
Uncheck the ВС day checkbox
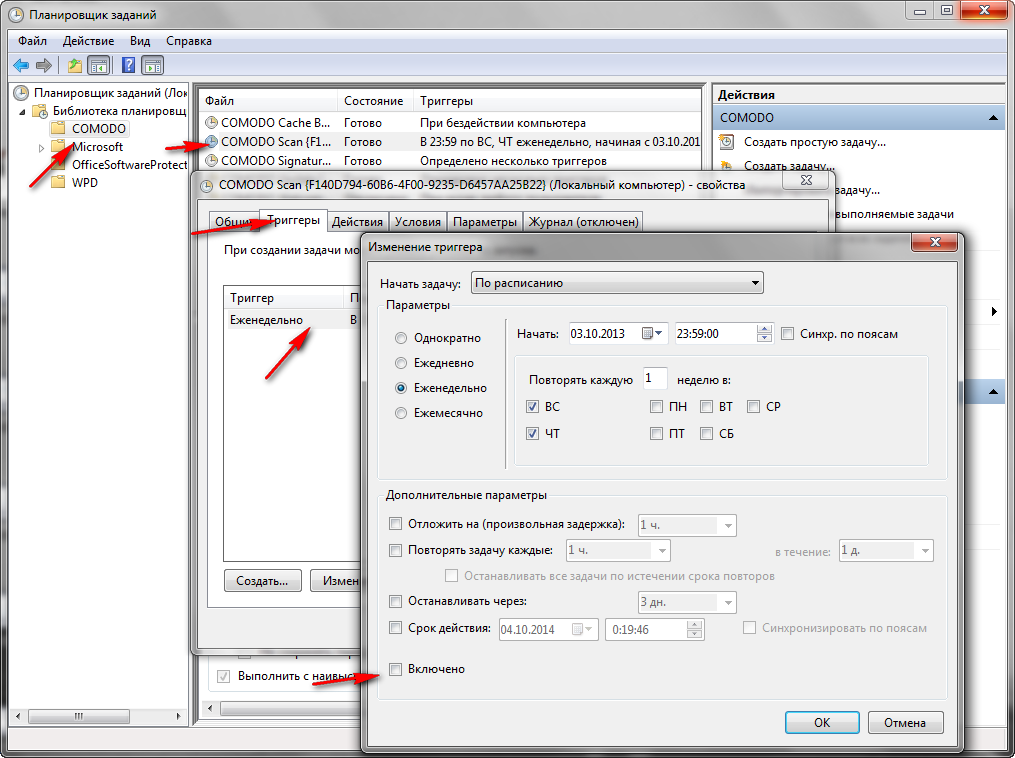[532, 407]
